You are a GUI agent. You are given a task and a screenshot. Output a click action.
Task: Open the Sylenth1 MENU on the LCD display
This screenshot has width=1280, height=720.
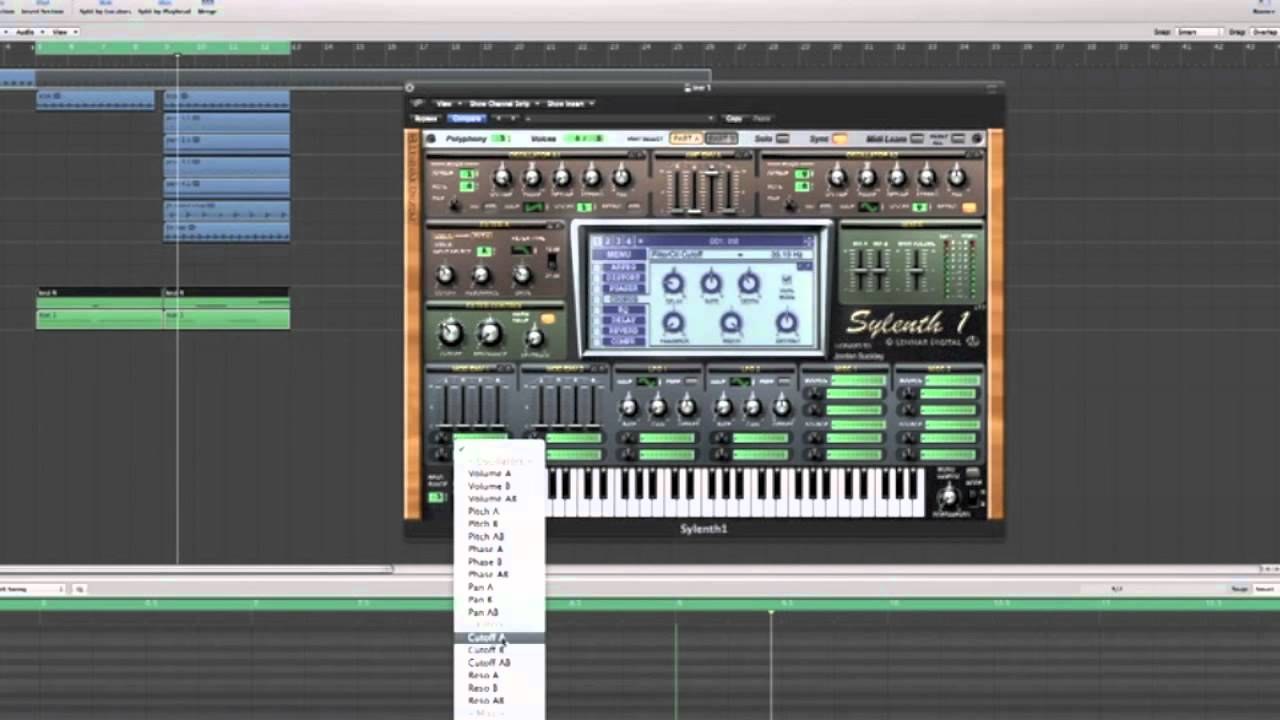coord(619,253)
